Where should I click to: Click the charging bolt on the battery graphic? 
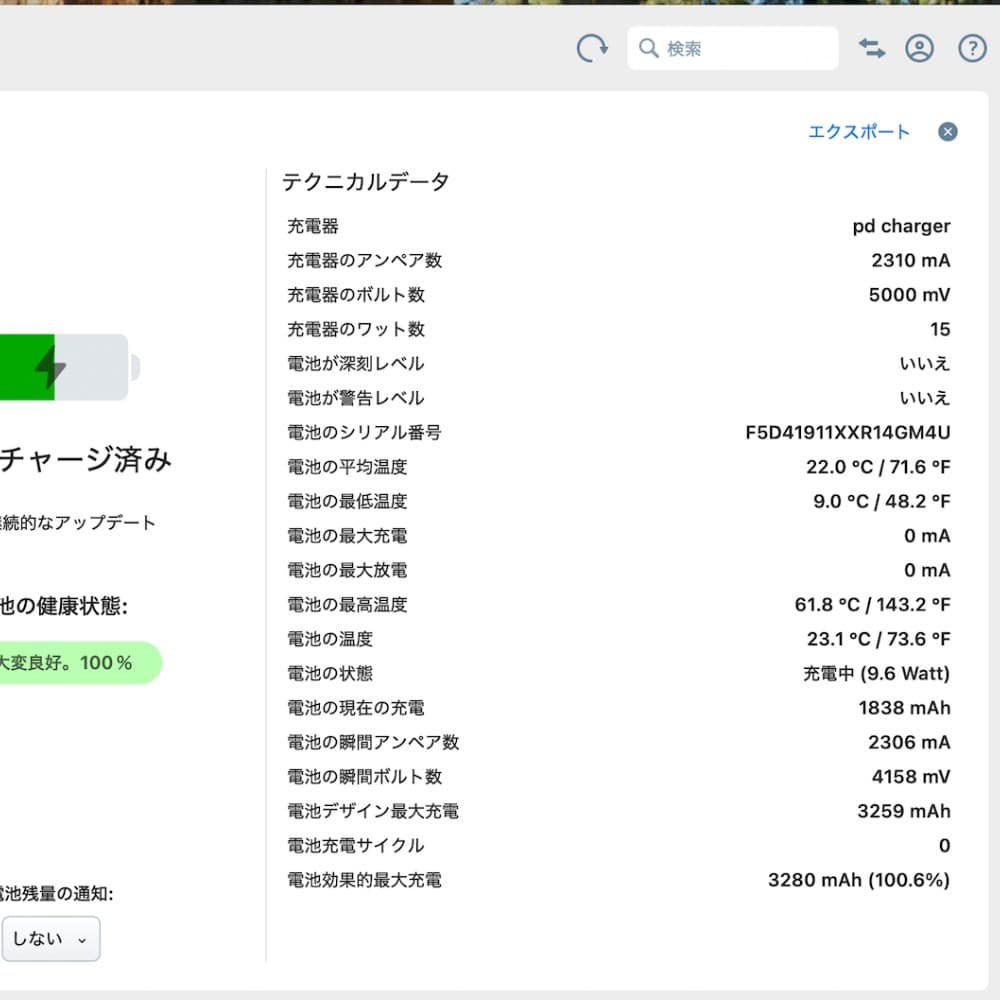(x=50, y=367)
